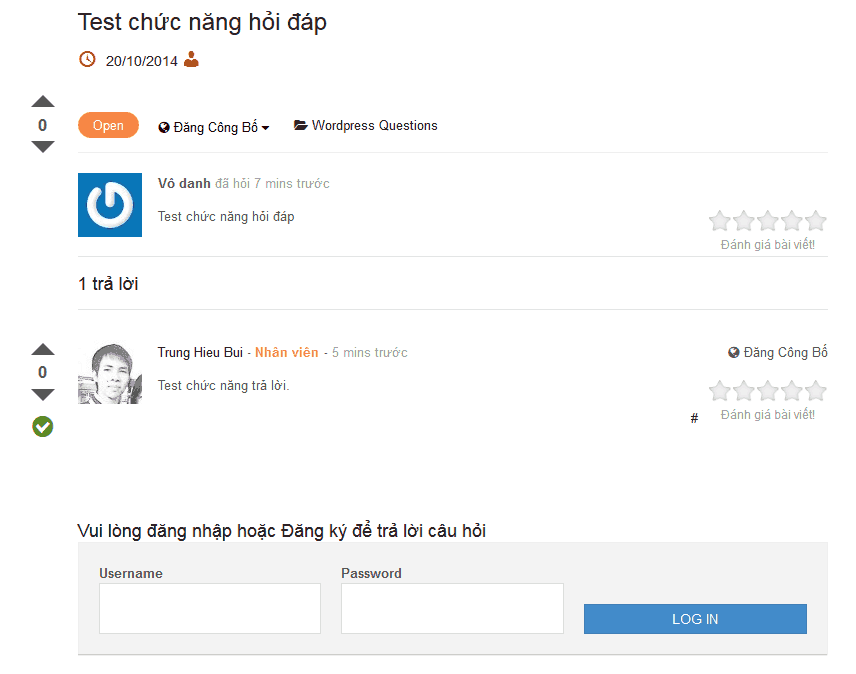Click the globe icon before Đăng Công Bố
The image size is (856, 674).
[x=162, y=125]
